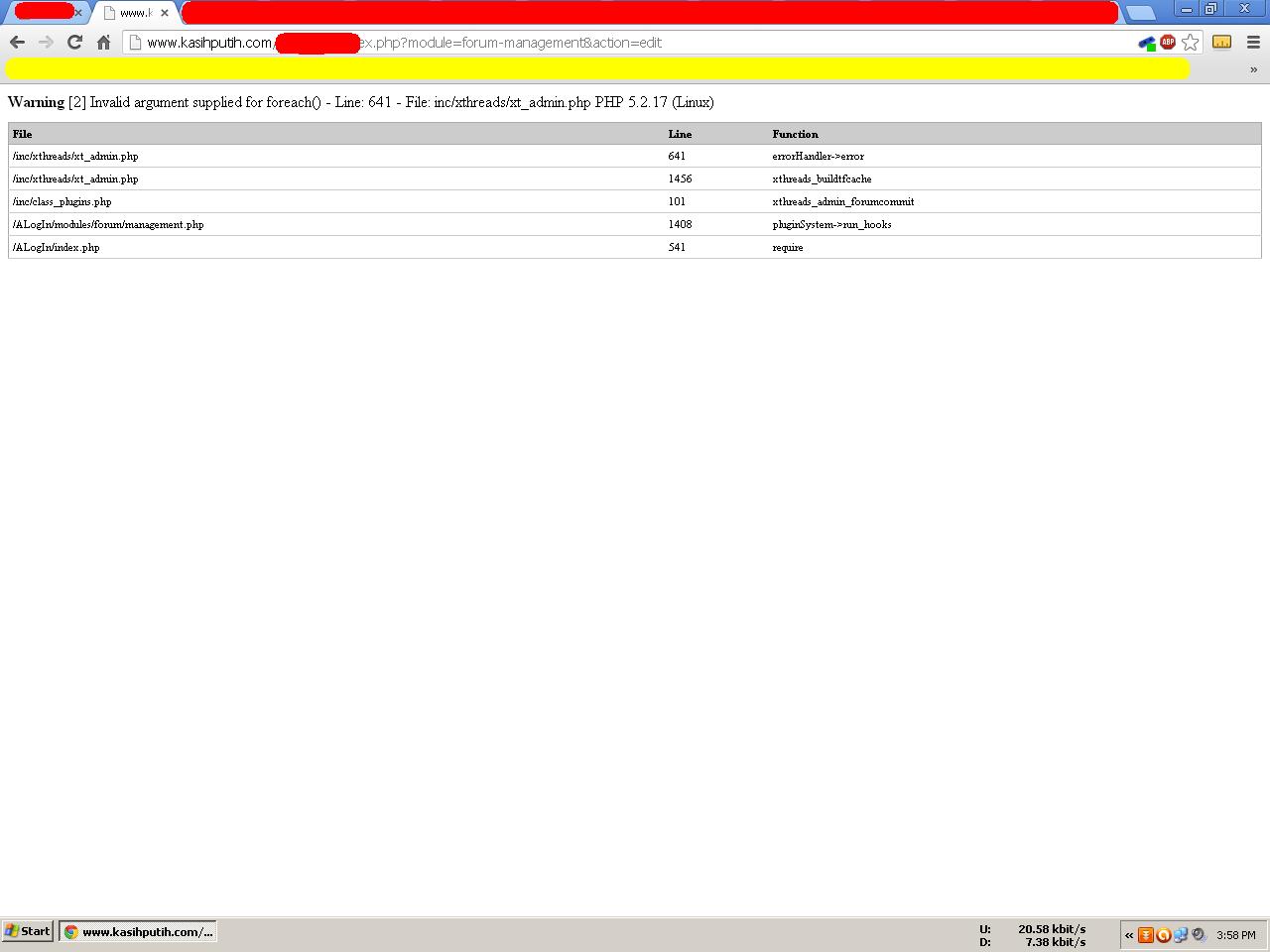Click the network computers tray icon
Viewport: 1270px width, 952px height.
click(x=1181, y=934)
